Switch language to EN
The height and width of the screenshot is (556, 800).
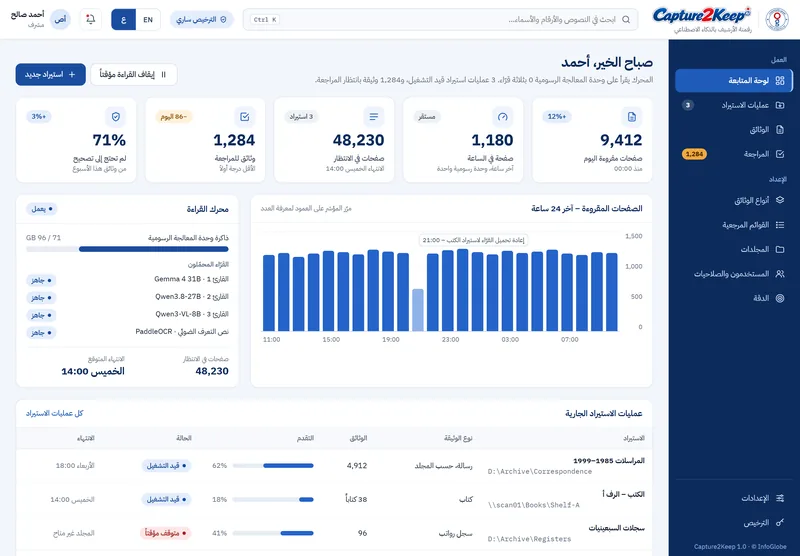(148, 20)
